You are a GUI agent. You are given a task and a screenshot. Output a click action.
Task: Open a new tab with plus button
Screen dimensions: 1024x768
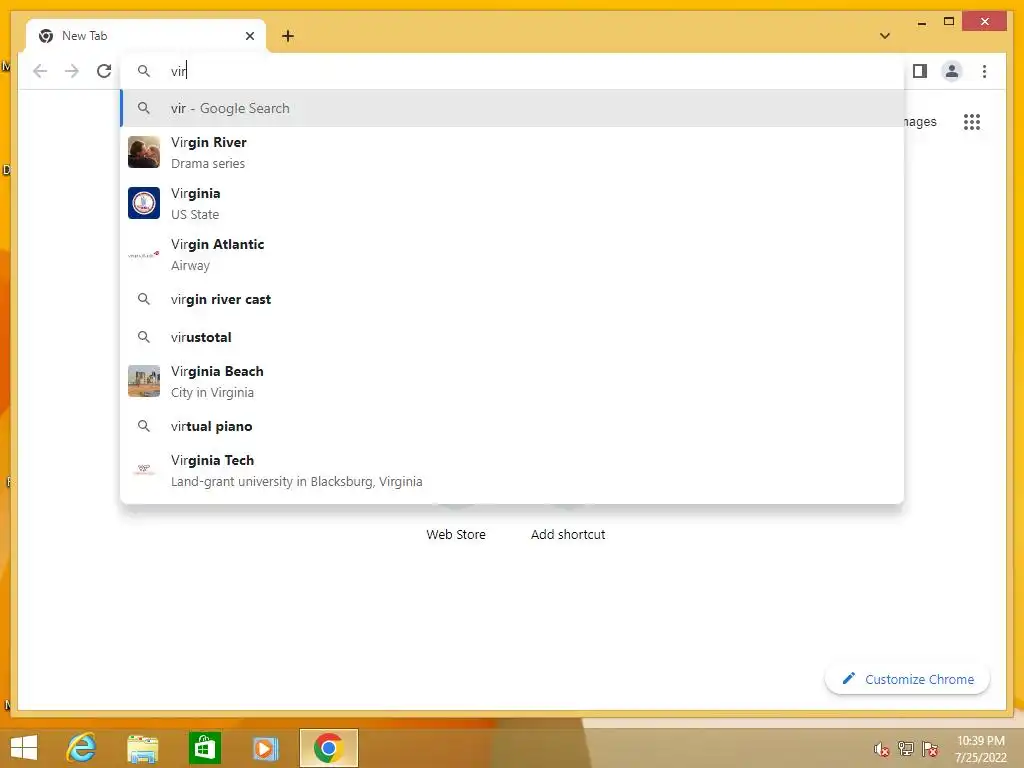pos(287,36)
